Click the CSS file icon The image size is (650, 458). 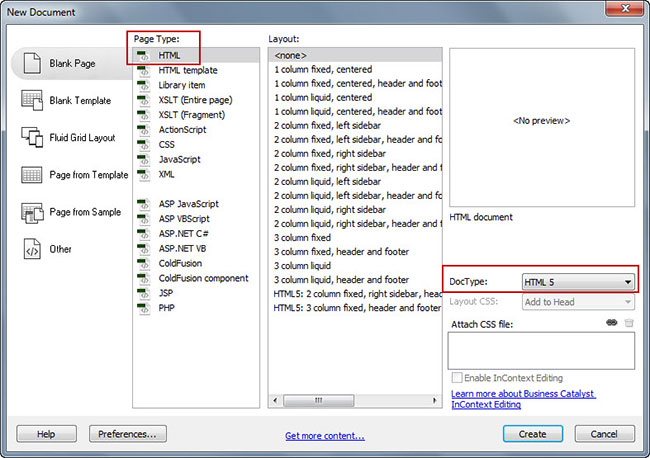click(x=143, y=145)
